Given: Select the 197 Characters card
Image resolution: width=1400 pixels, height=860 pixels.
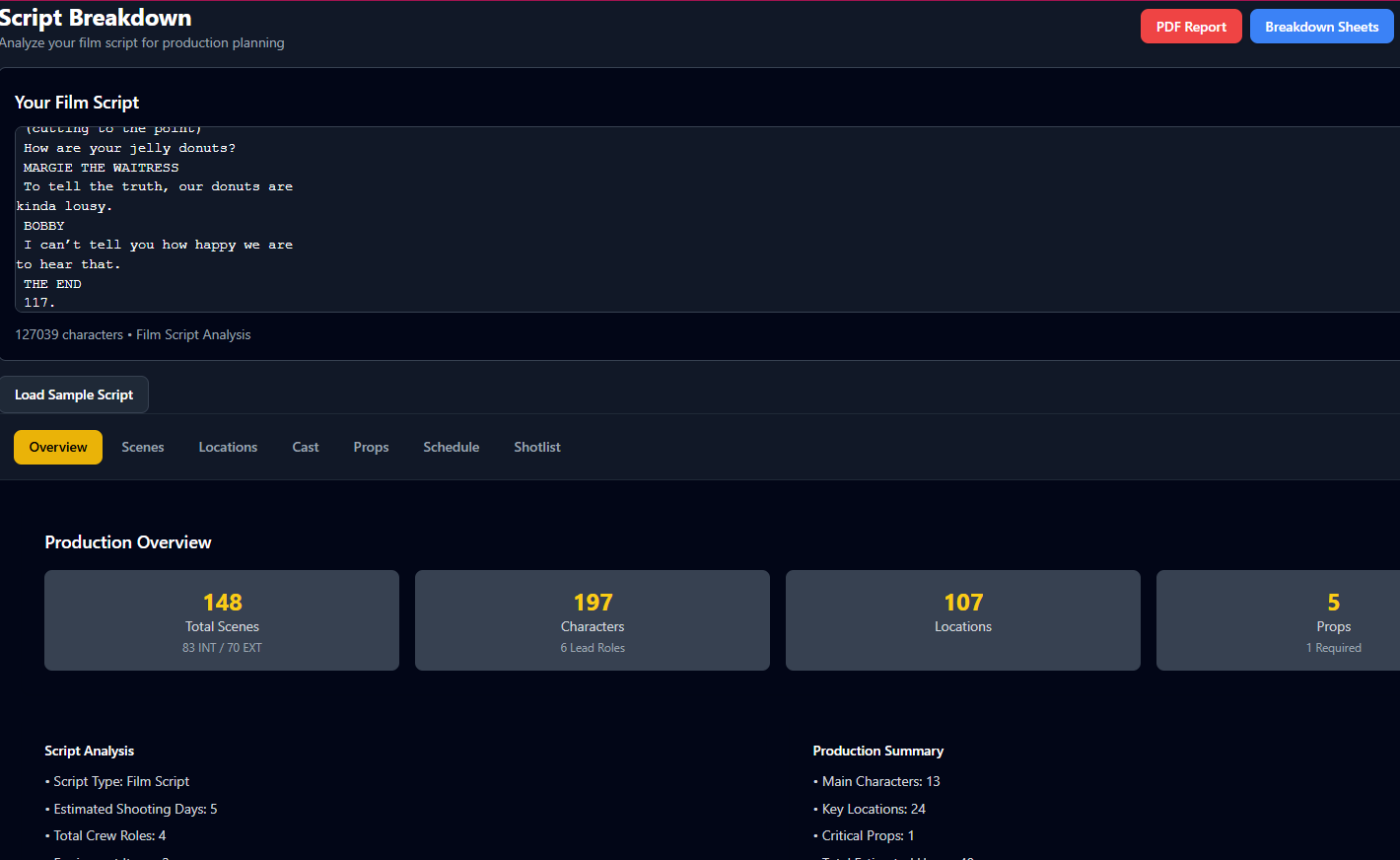Looking at the screenshot, I should (593, 620).
